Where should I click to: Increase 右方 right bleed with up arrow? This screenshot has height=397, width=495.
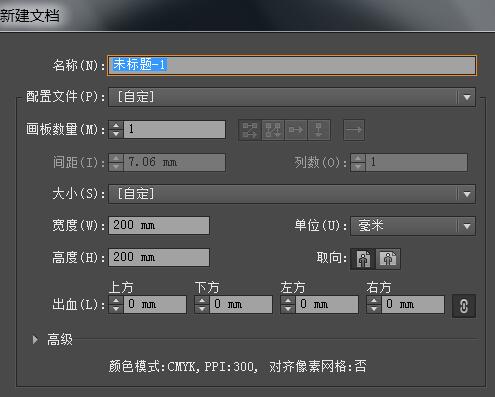tap(374, 300)
